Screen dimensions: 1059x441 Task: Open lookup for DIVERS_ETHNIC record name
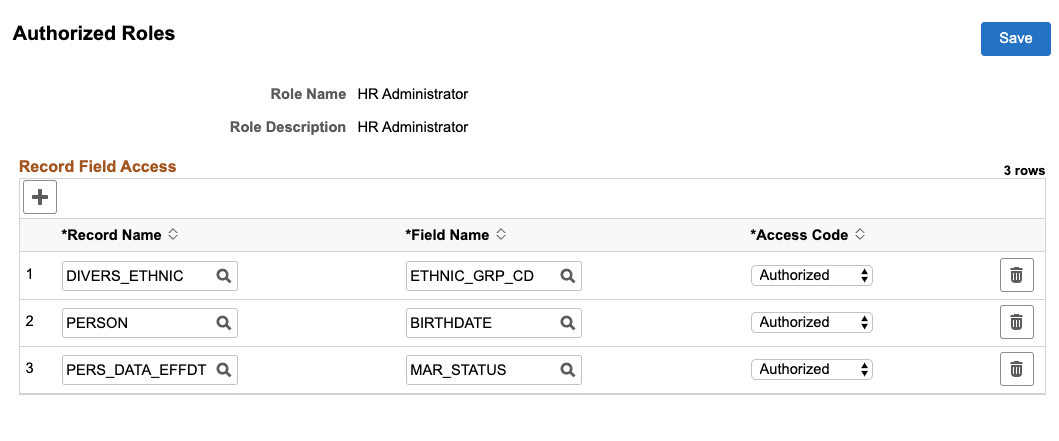[x=224, y=276]
